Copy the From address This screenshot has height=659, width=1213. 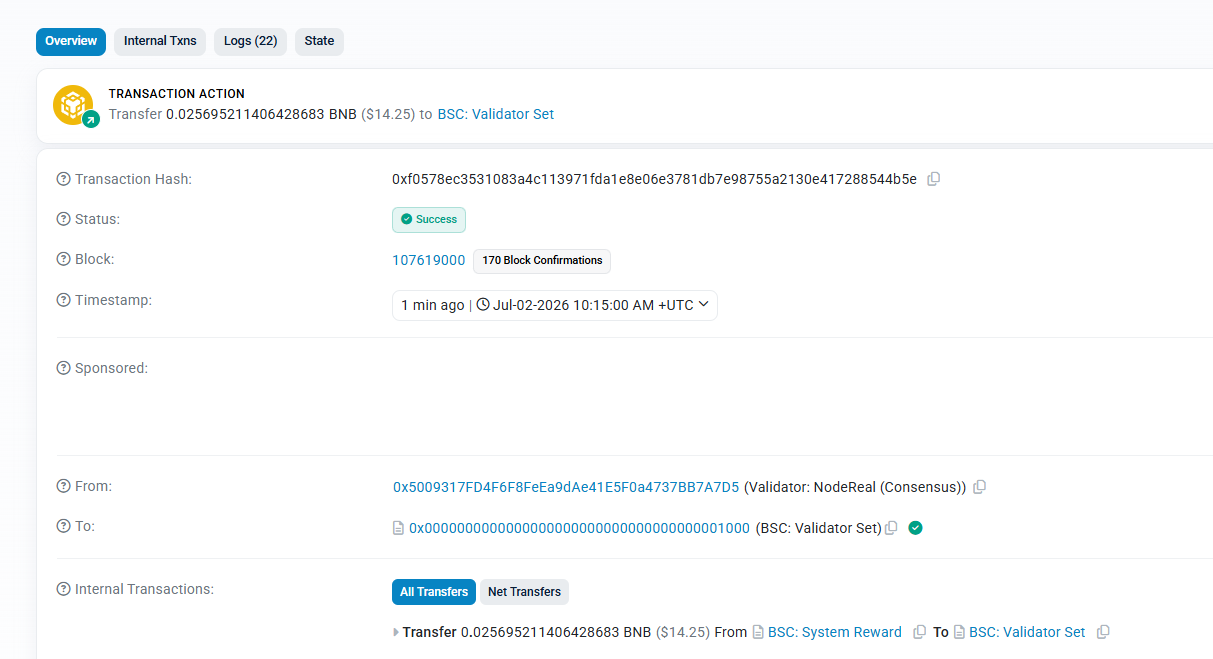pos(980,487)
